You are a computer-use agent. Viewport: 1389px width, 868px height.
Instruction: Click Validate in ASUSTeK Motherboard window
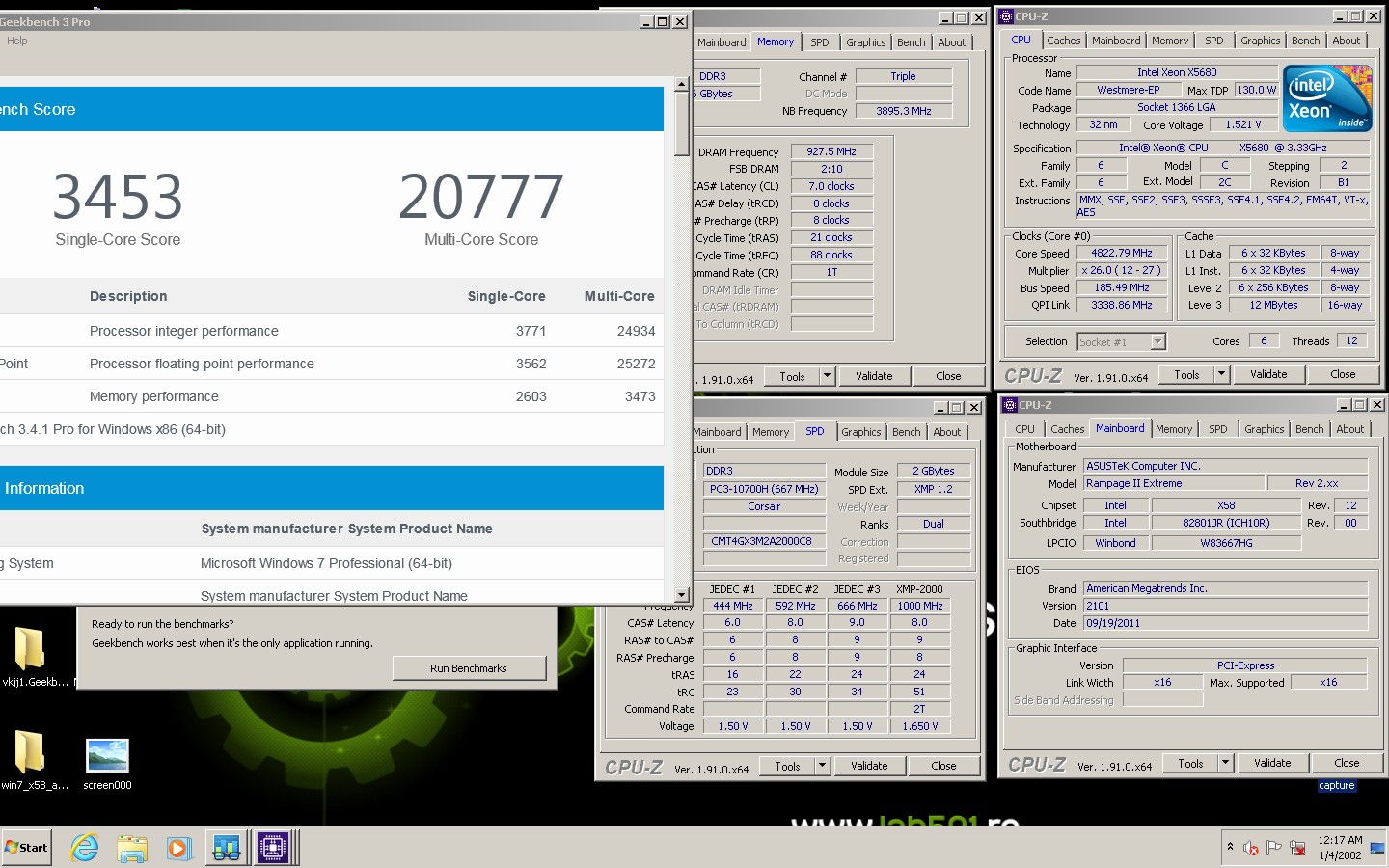1272,763
